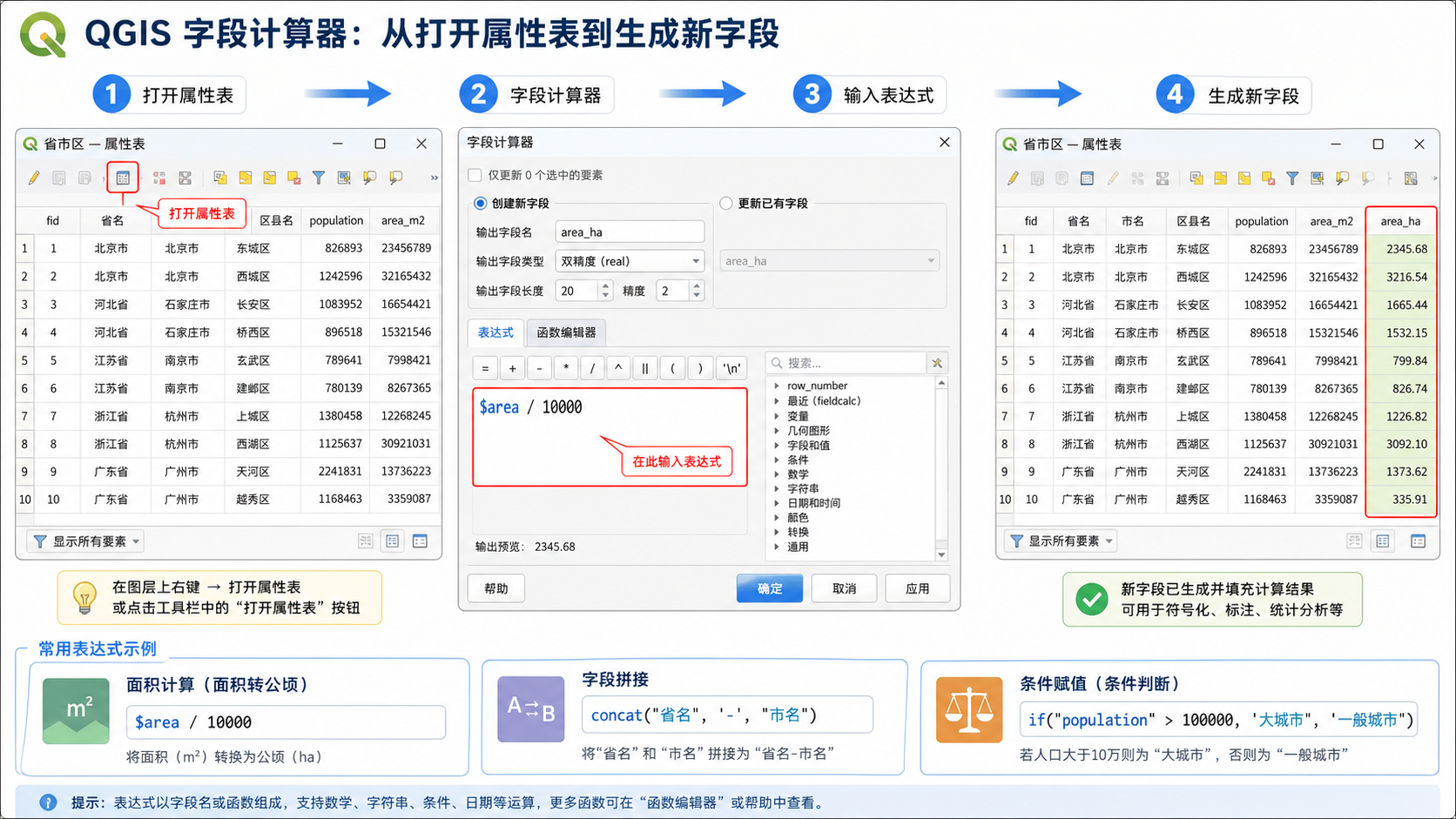Click the funnel filter icon in step 1 table toolbar

point(319,178)
